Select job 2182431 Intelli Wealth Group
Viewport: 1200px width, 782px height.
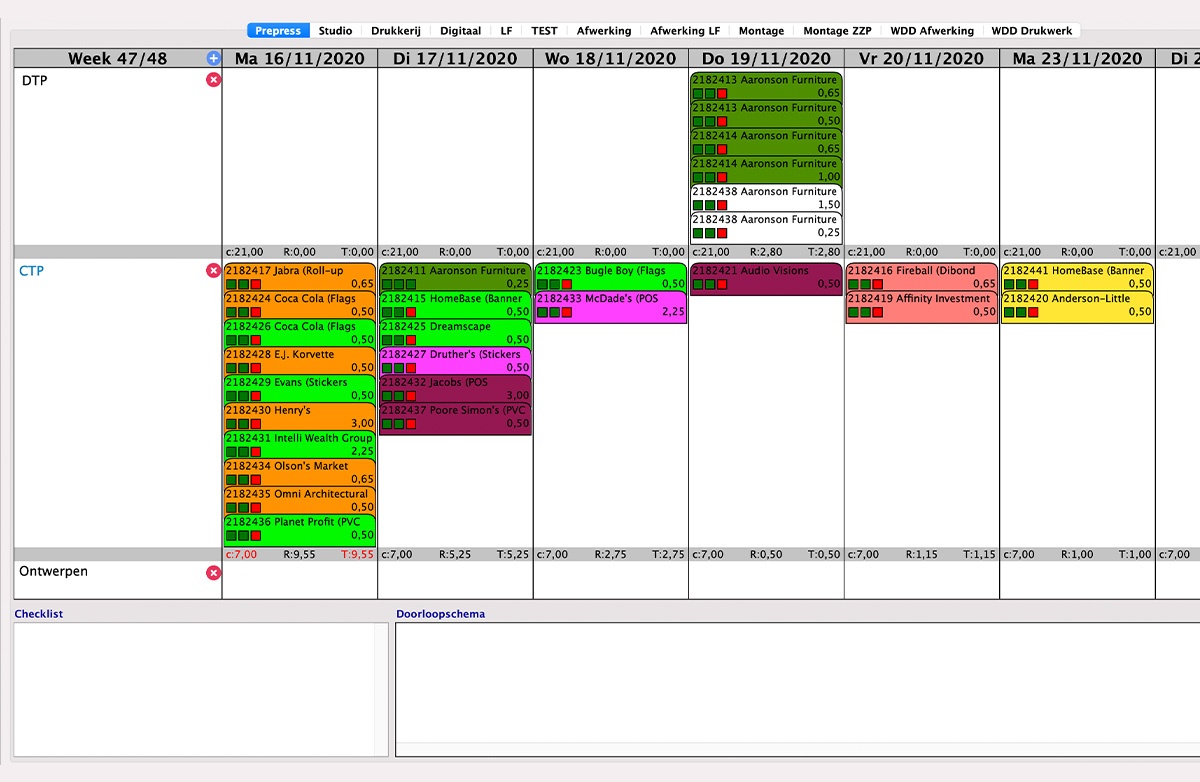pos(300,445)
